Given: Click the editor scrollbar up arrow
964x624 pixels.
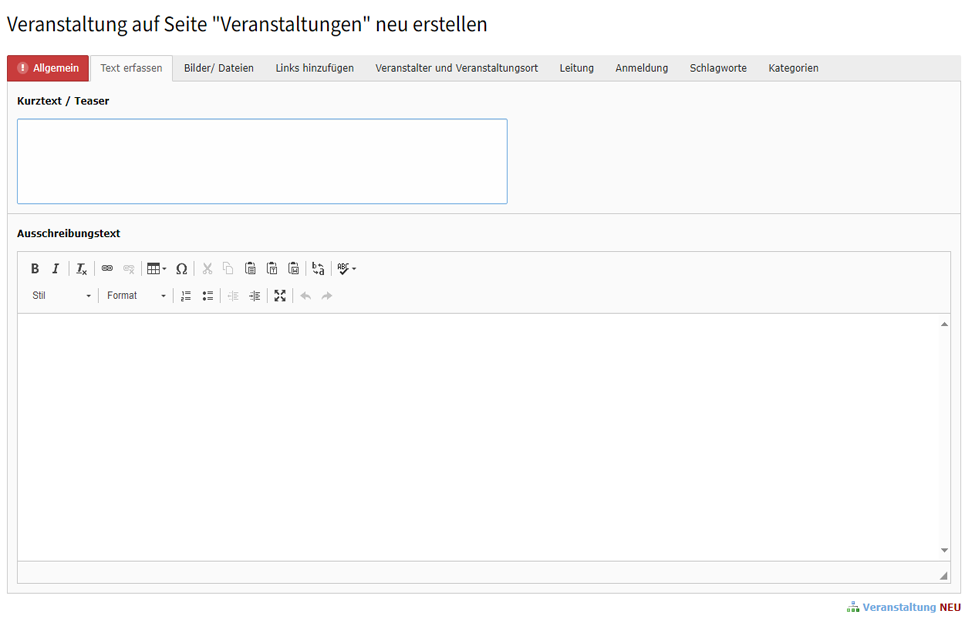Looking at the screenshot, I should pos(944,324).
